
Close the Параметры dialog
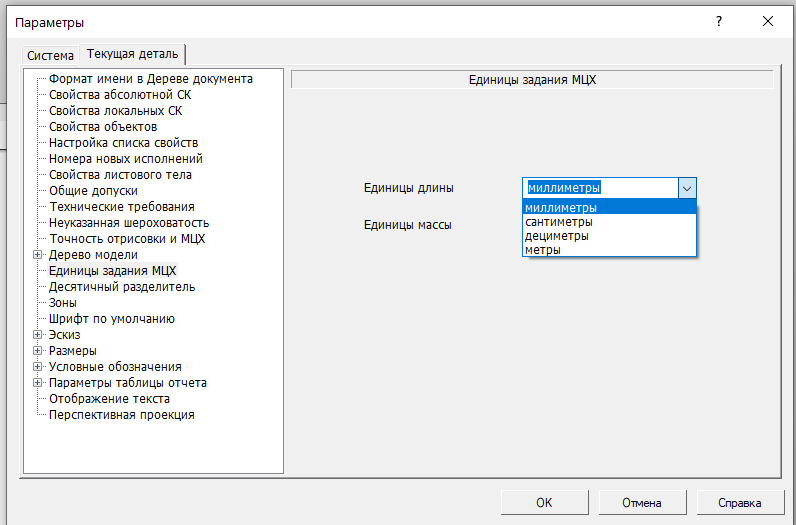767,21
